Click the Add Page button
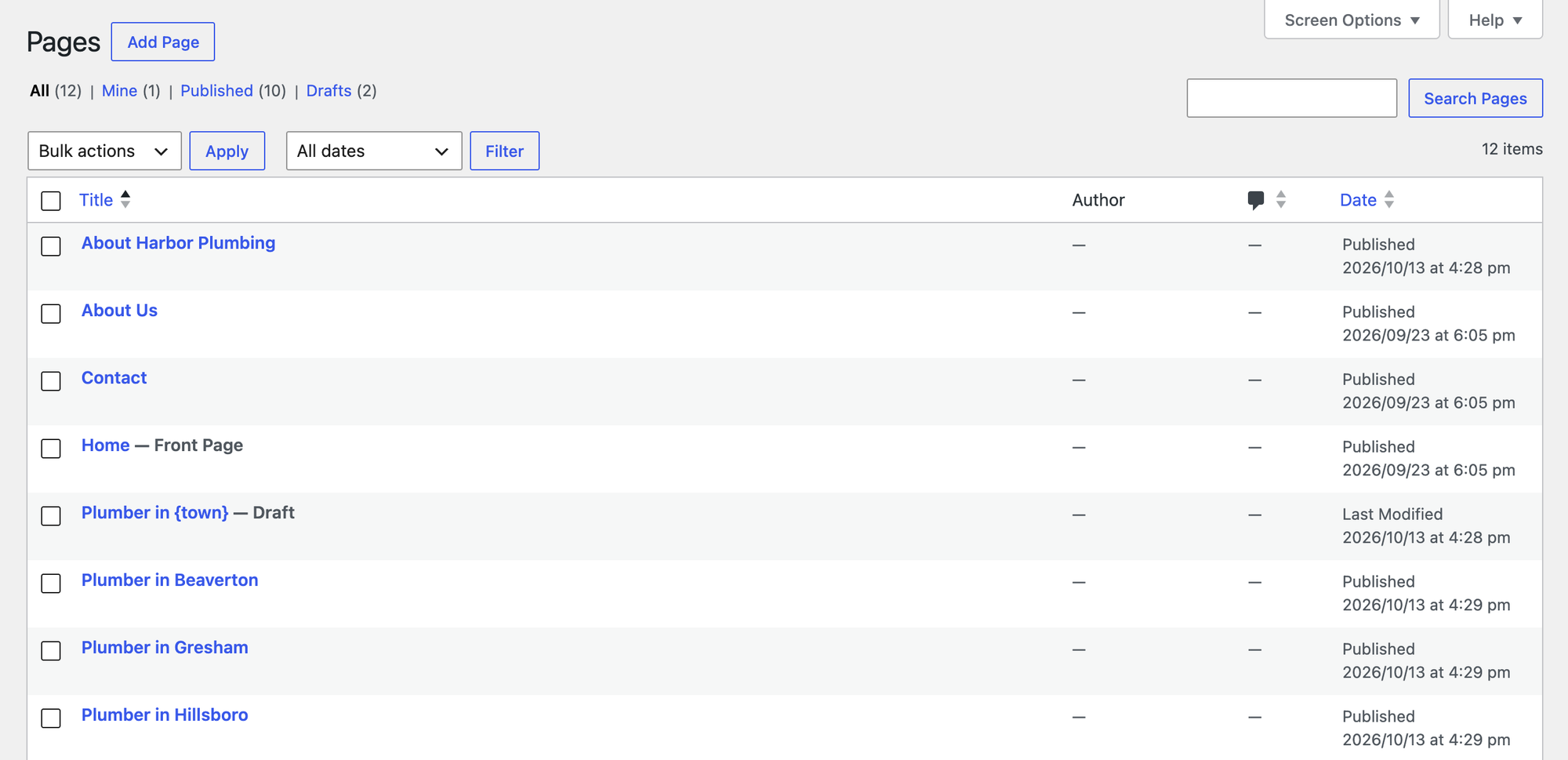The image size is (1568, 760). point(163,42)
